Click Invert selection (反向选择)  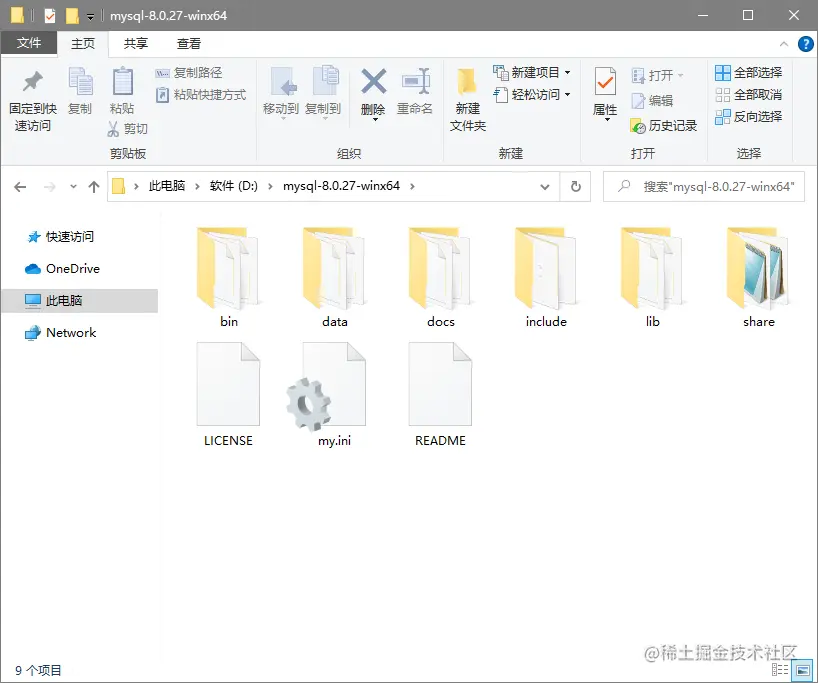[x=749, y=116]
